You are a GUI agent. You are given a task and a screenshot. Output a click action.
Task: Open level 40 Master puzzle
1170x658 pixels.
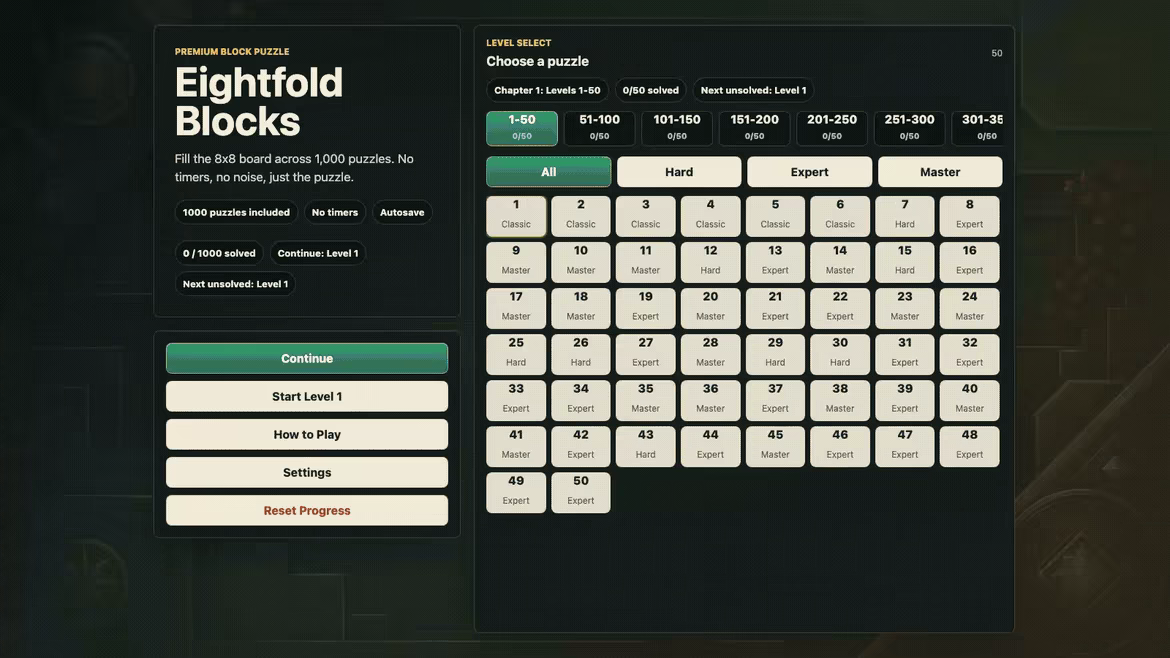969,401
